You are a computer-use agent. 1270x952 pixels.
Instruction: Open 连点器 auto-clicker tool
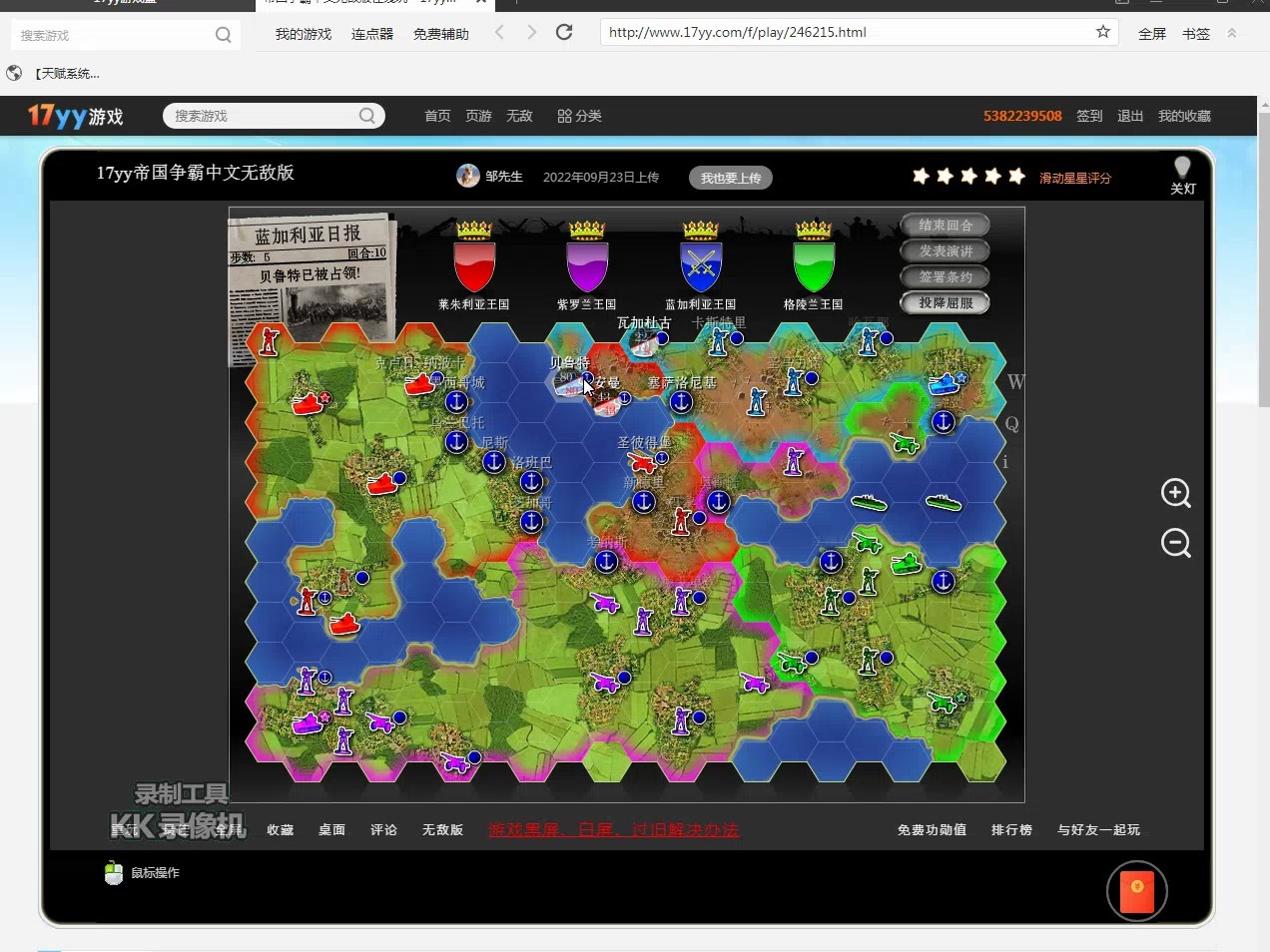click(372, 34)
